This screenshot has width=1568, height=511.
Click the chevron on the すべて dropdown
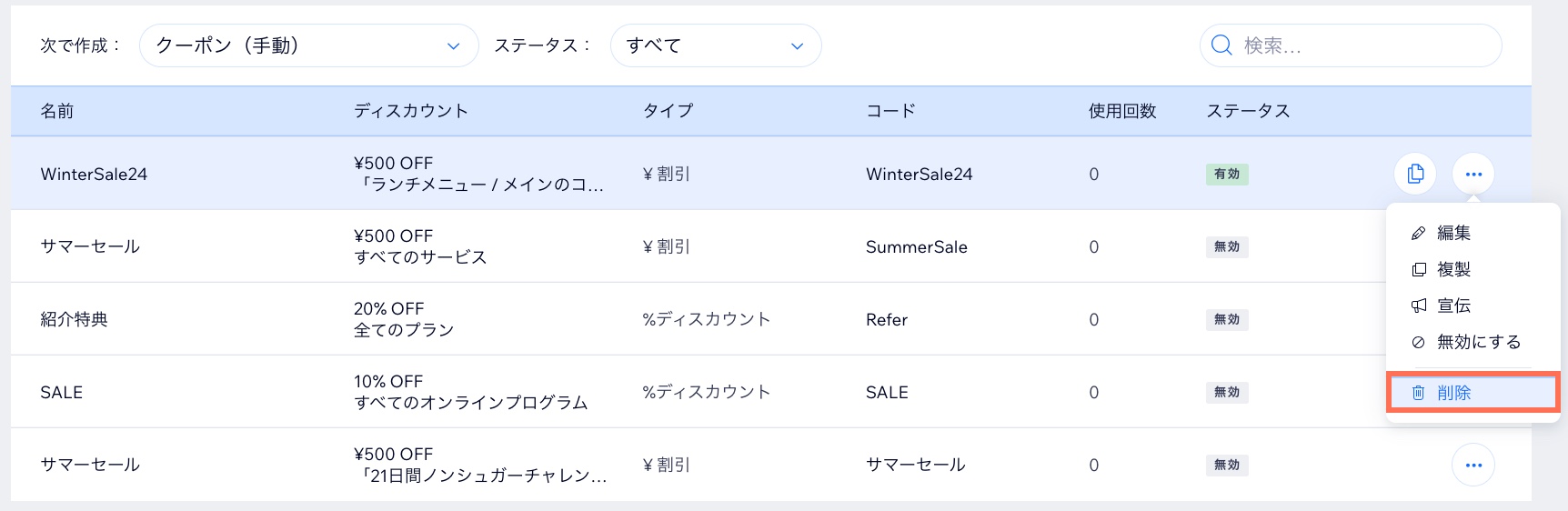pyautogui.click(x=798, y=46)
